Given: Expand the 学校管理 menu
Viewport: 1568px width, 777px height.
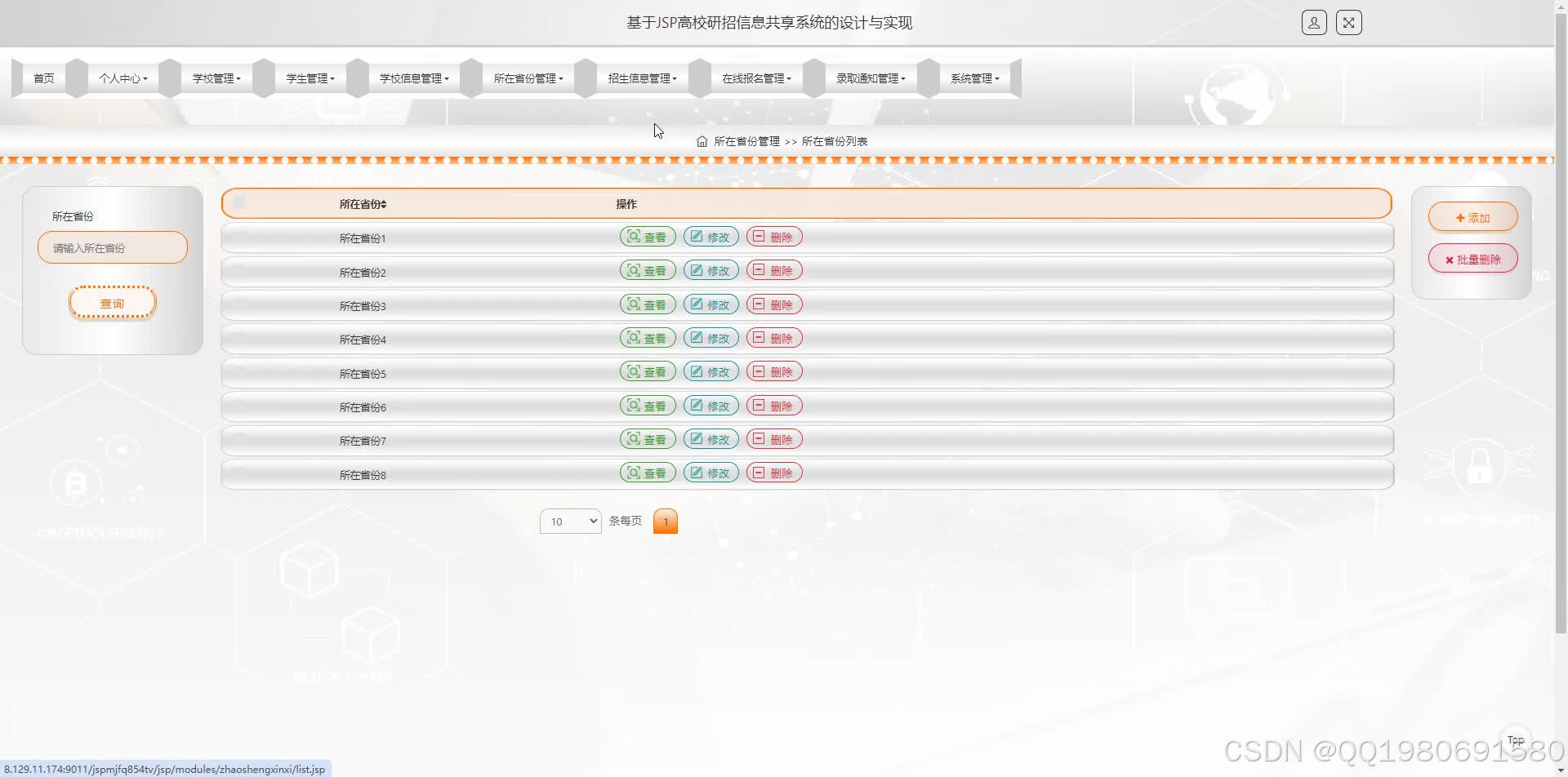Looking at the screenshot, I should click(x=216, y=78).
